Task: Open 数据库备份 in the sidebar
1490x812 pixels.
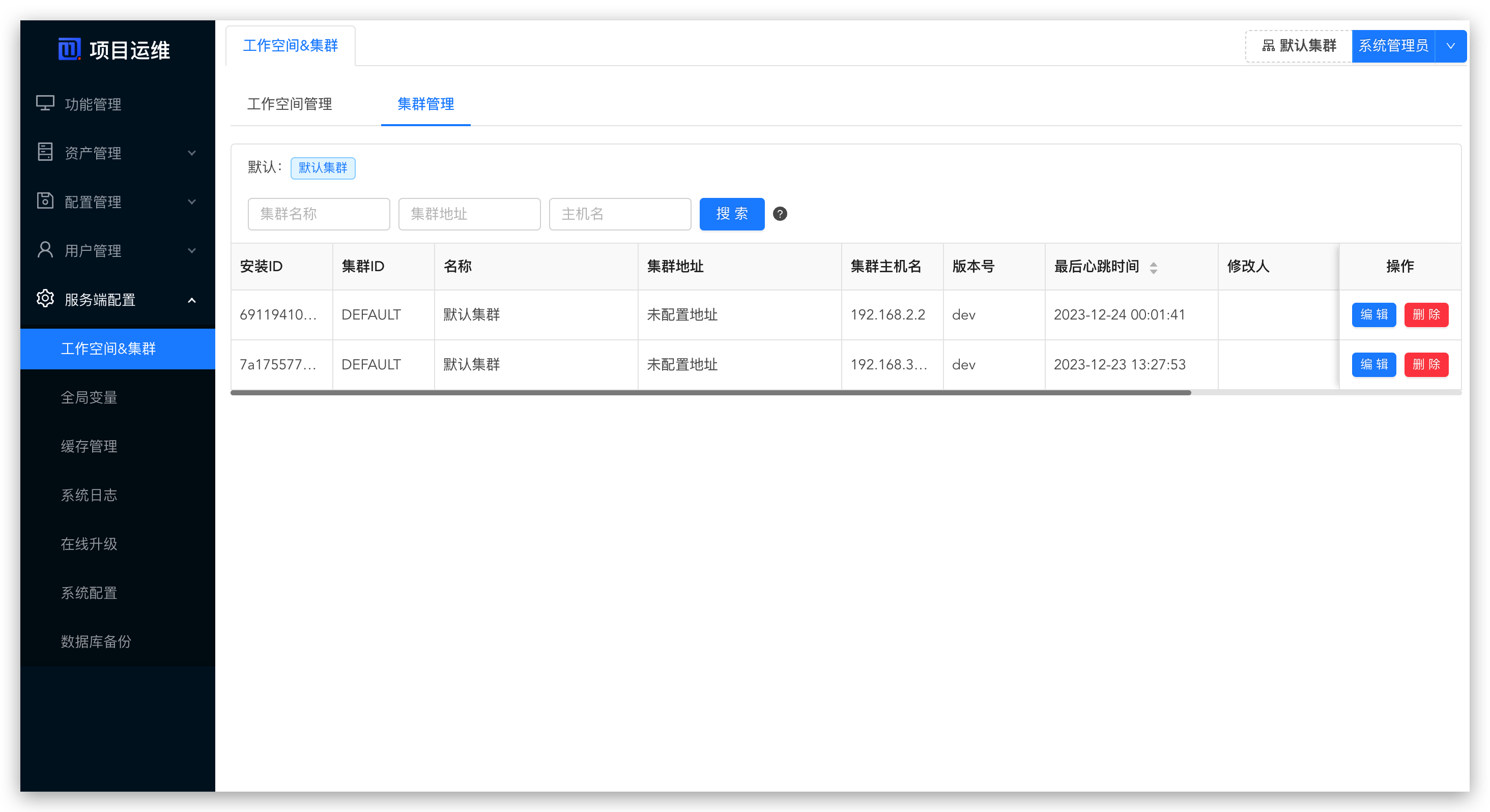Action: (x=96, y=642)
